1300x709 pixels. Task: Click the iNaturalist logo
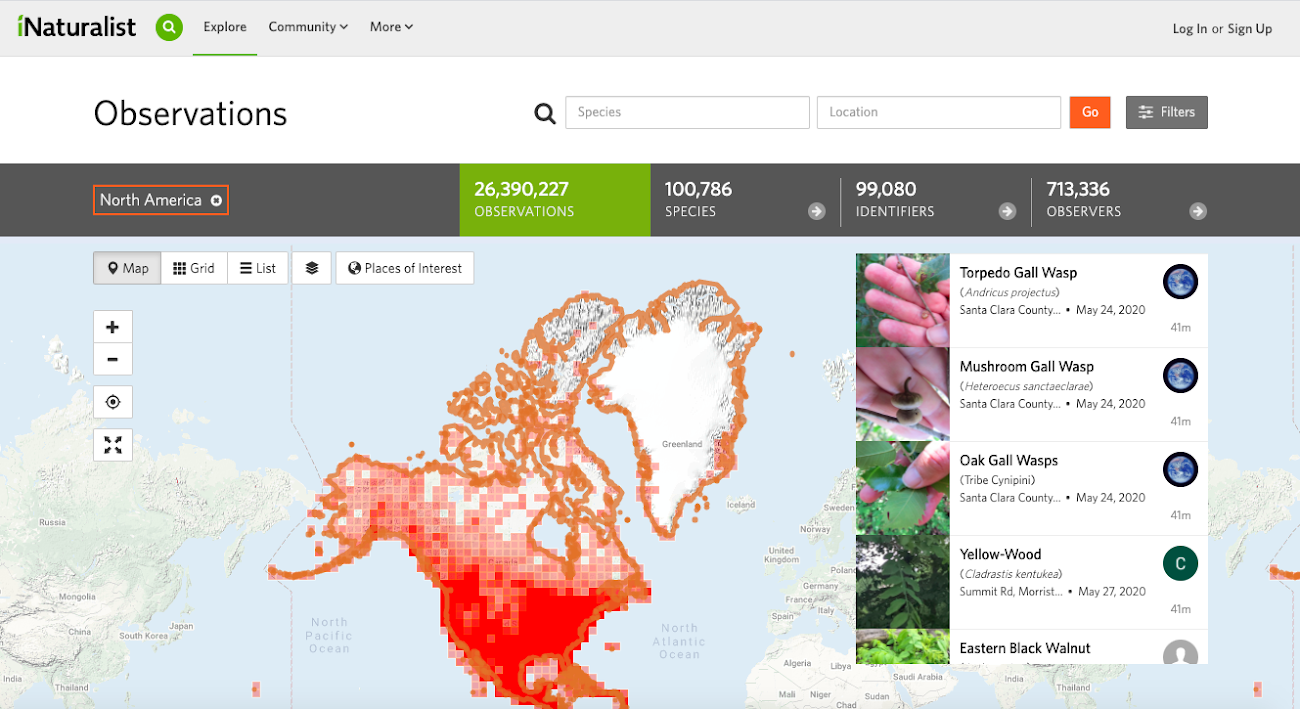pyautogui.click(x=77, y=27)
